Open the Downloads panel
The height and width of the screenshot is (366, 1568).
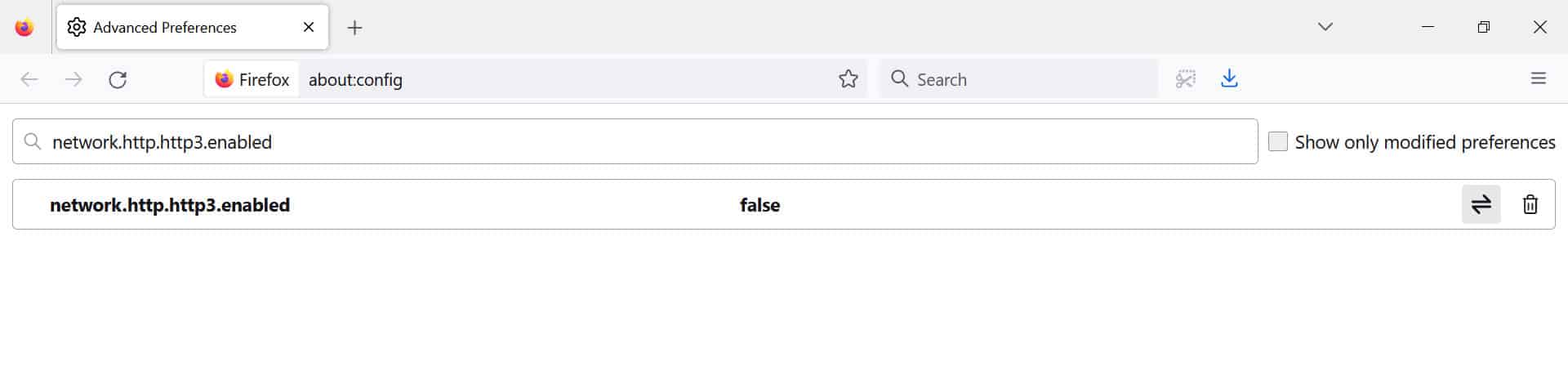tap(1229, 79)
